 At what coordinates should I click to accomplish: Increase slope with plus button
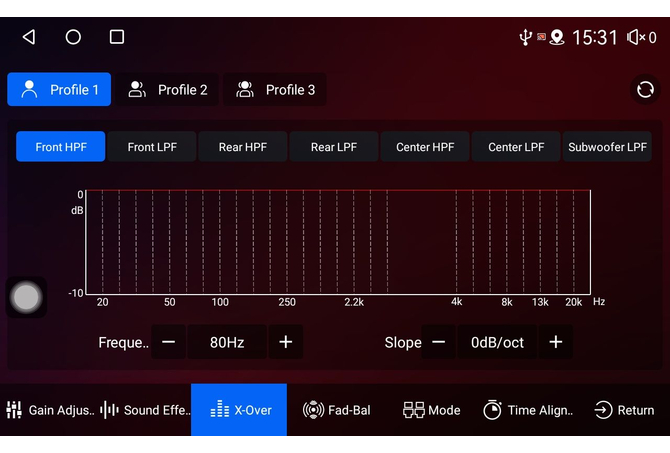click(x=556, y=342)
